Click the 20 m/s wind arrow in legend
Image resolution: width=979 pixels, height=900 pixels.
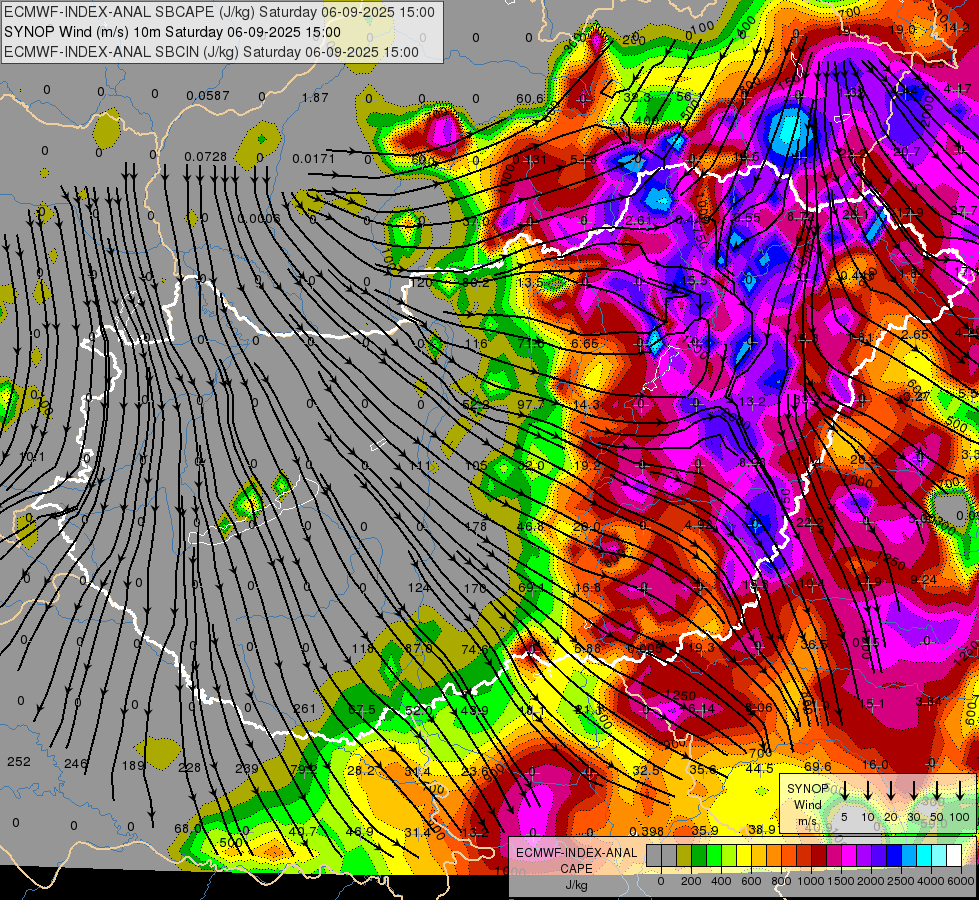[x=891, y=790]
